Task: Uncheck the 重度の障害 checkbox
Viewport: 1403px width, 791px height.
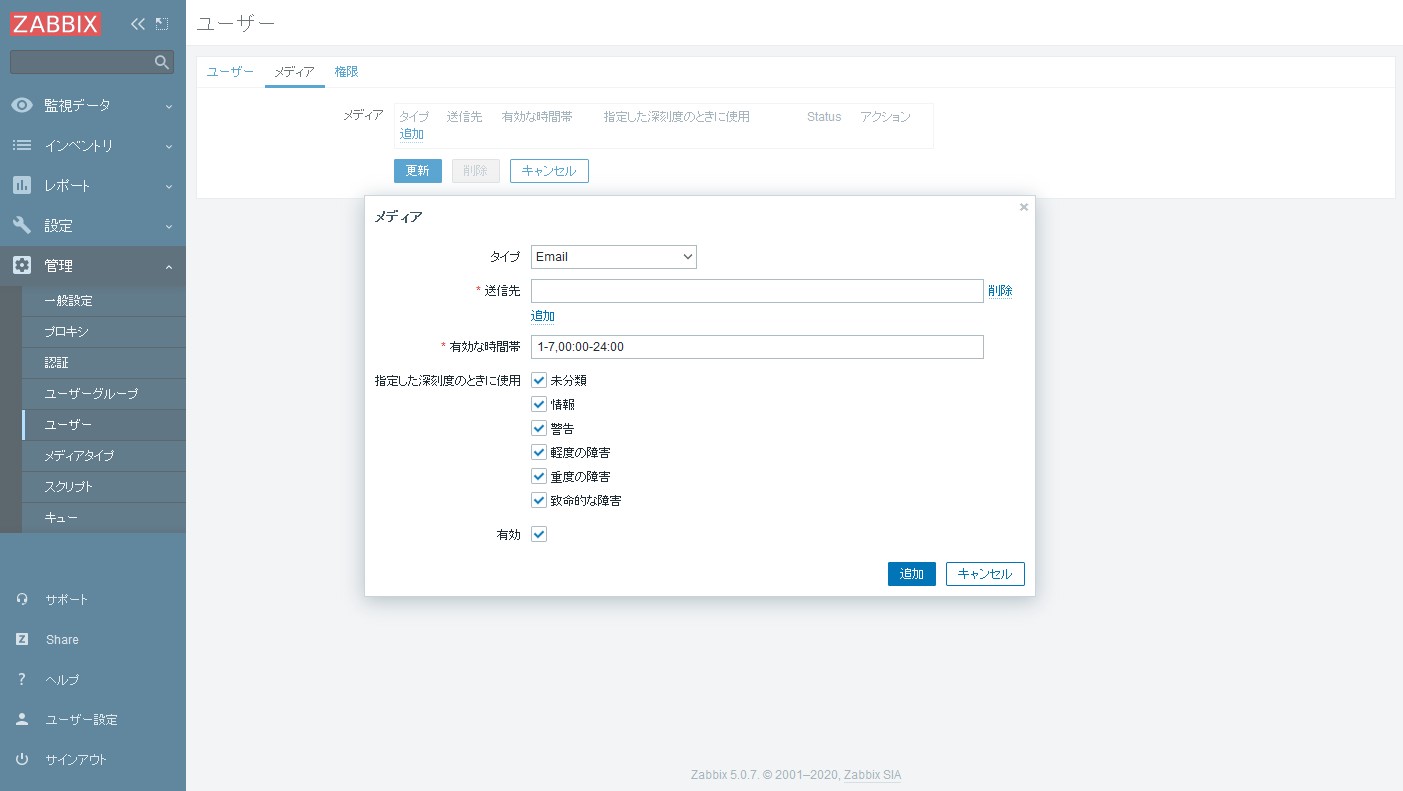Action: pos(539,476)
